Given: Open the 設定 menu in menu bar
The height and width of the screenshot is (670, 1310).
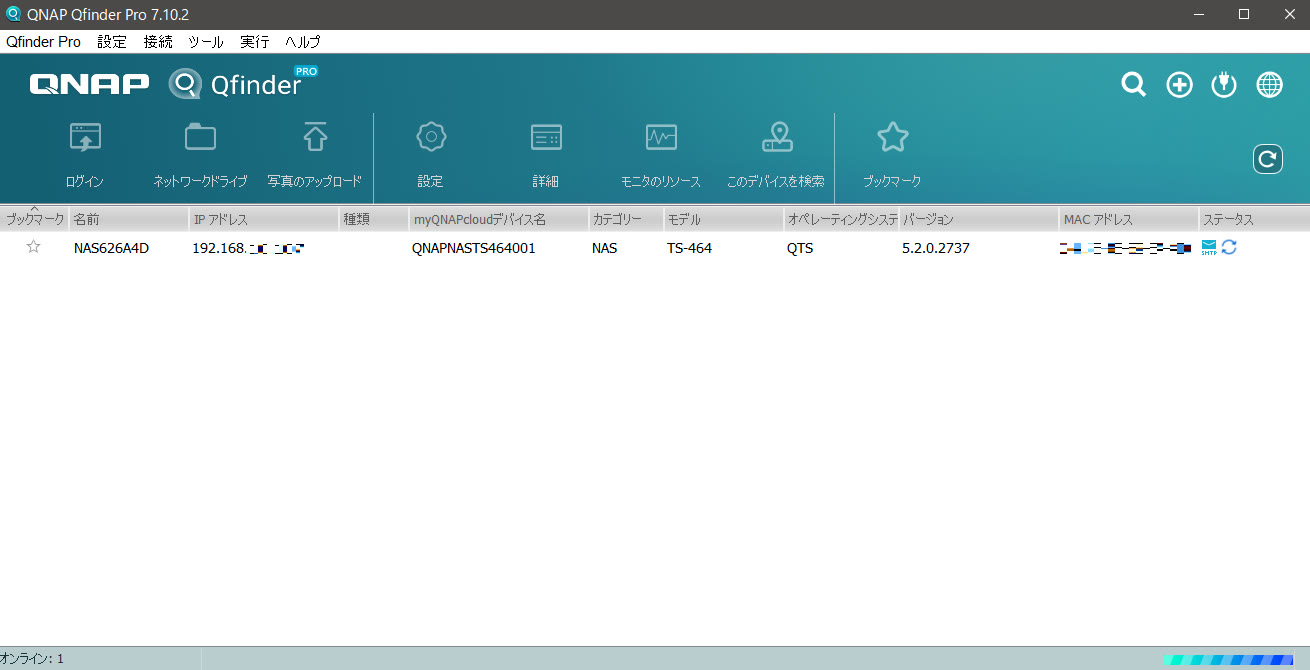Looking at the screenshot, I should (112, 42).
